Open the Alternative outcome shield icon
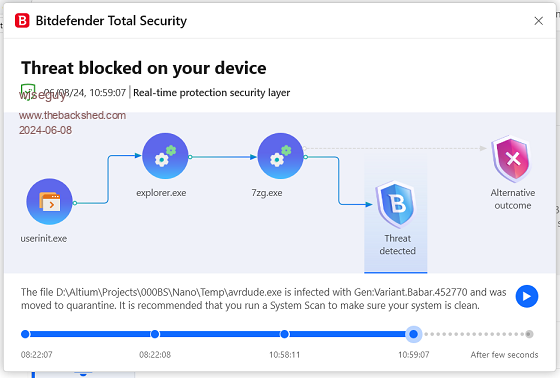This screenshot has width=560, height=378. [x=511, y=159]
